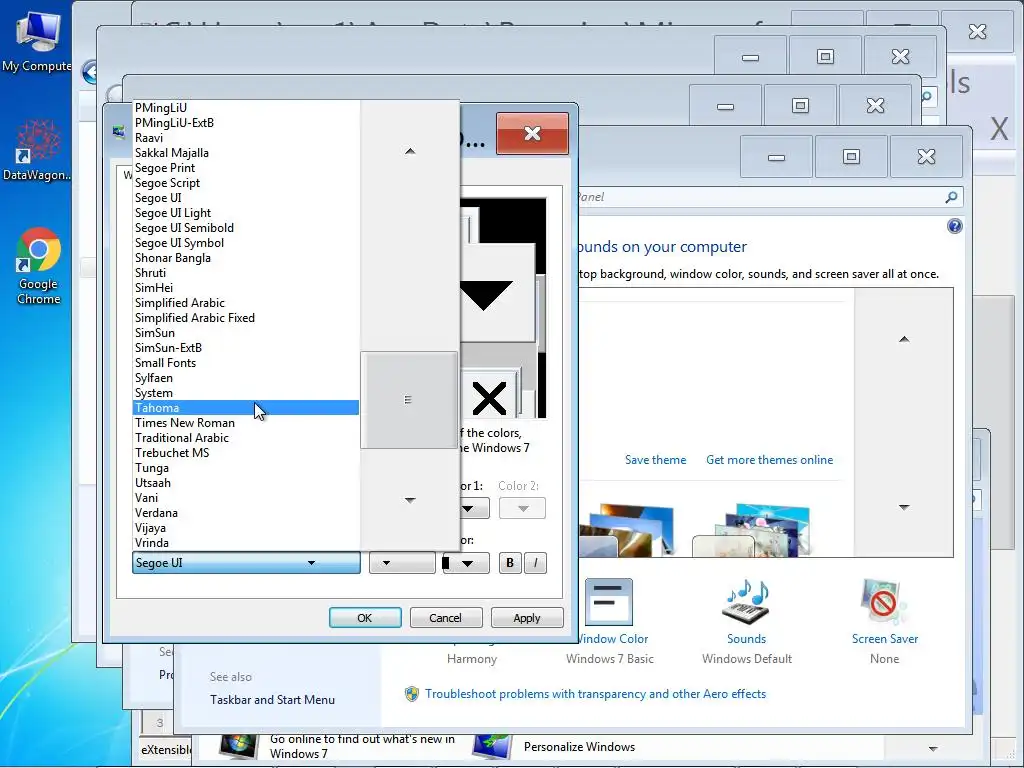Click Save theme link
Image resolution: width=1024 pixels, height=768 pixels.
[x=655, y=460]
